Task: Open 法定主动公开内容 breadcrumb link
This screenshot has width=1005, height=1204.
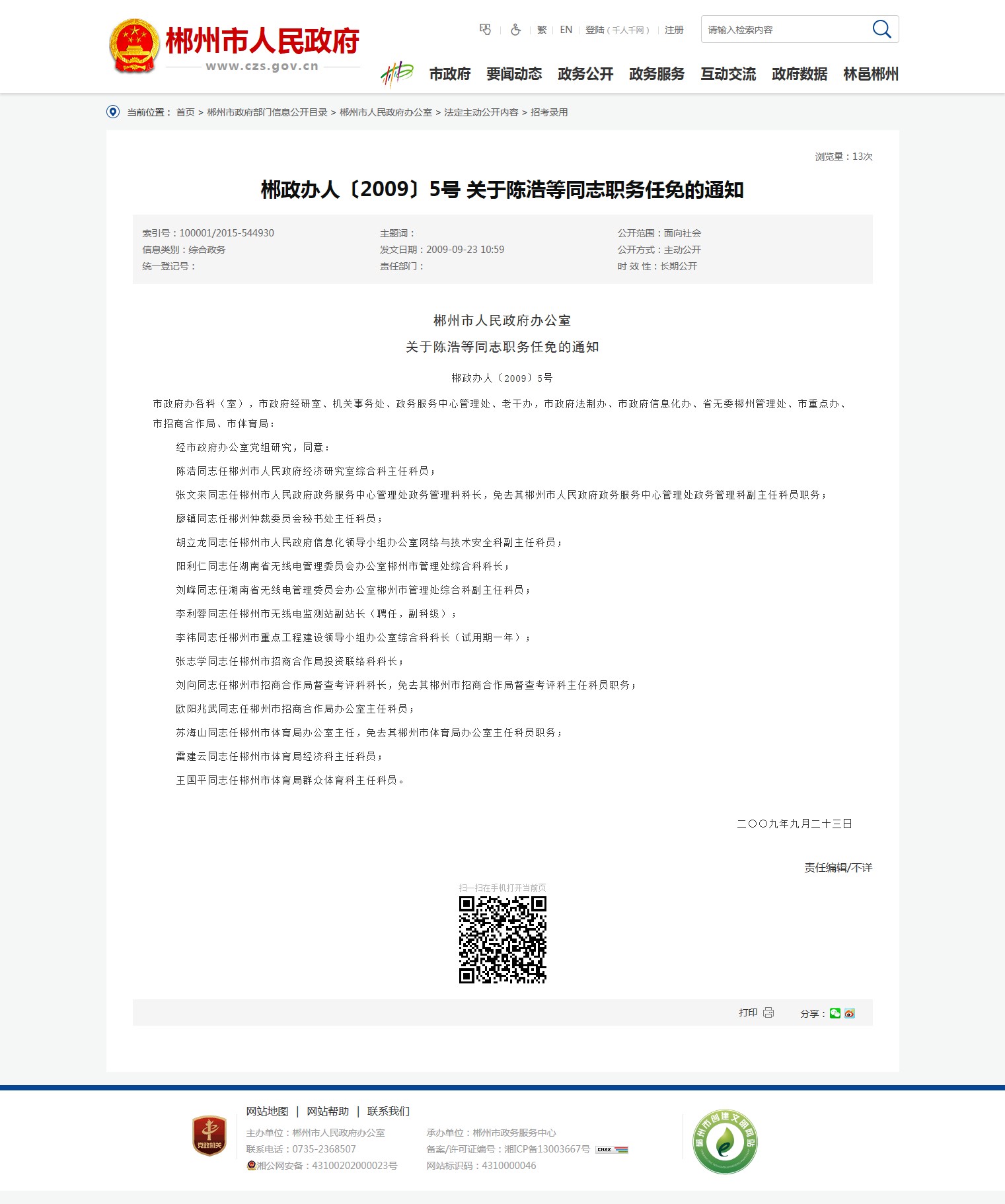Action: [x=481, y=112]
